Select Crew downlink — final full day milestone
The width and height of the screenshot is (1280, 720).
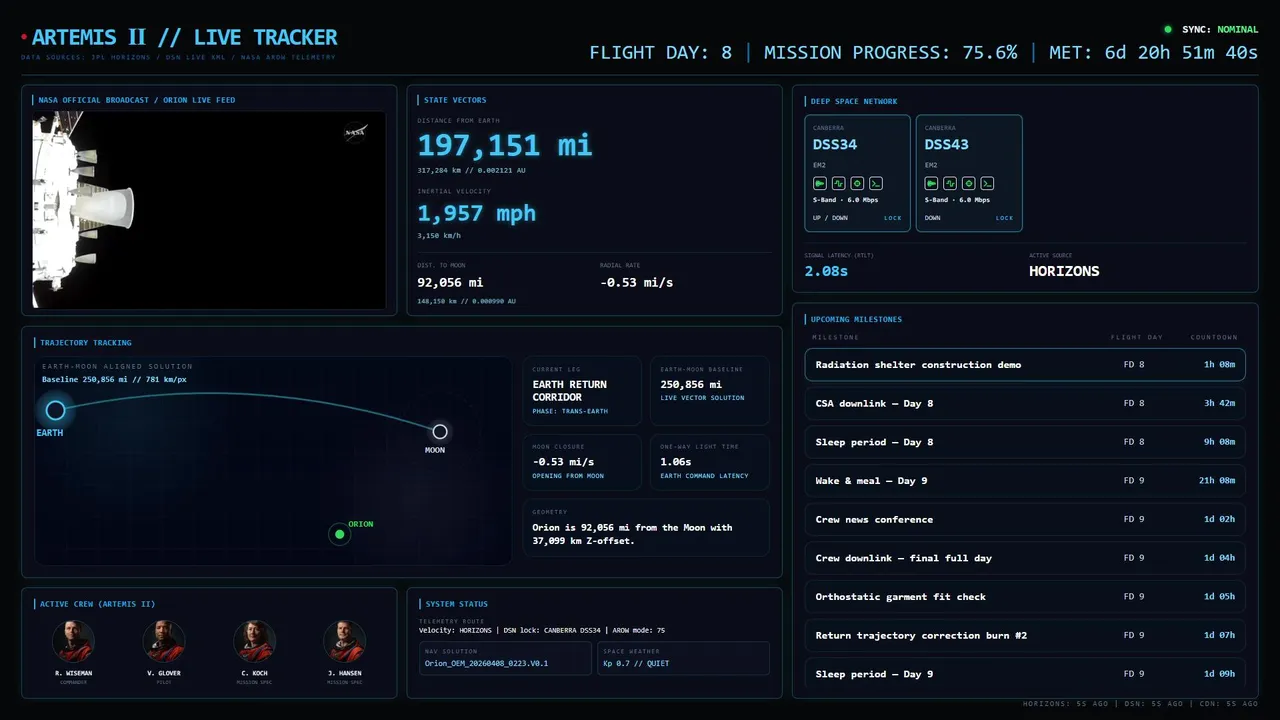1025,558
